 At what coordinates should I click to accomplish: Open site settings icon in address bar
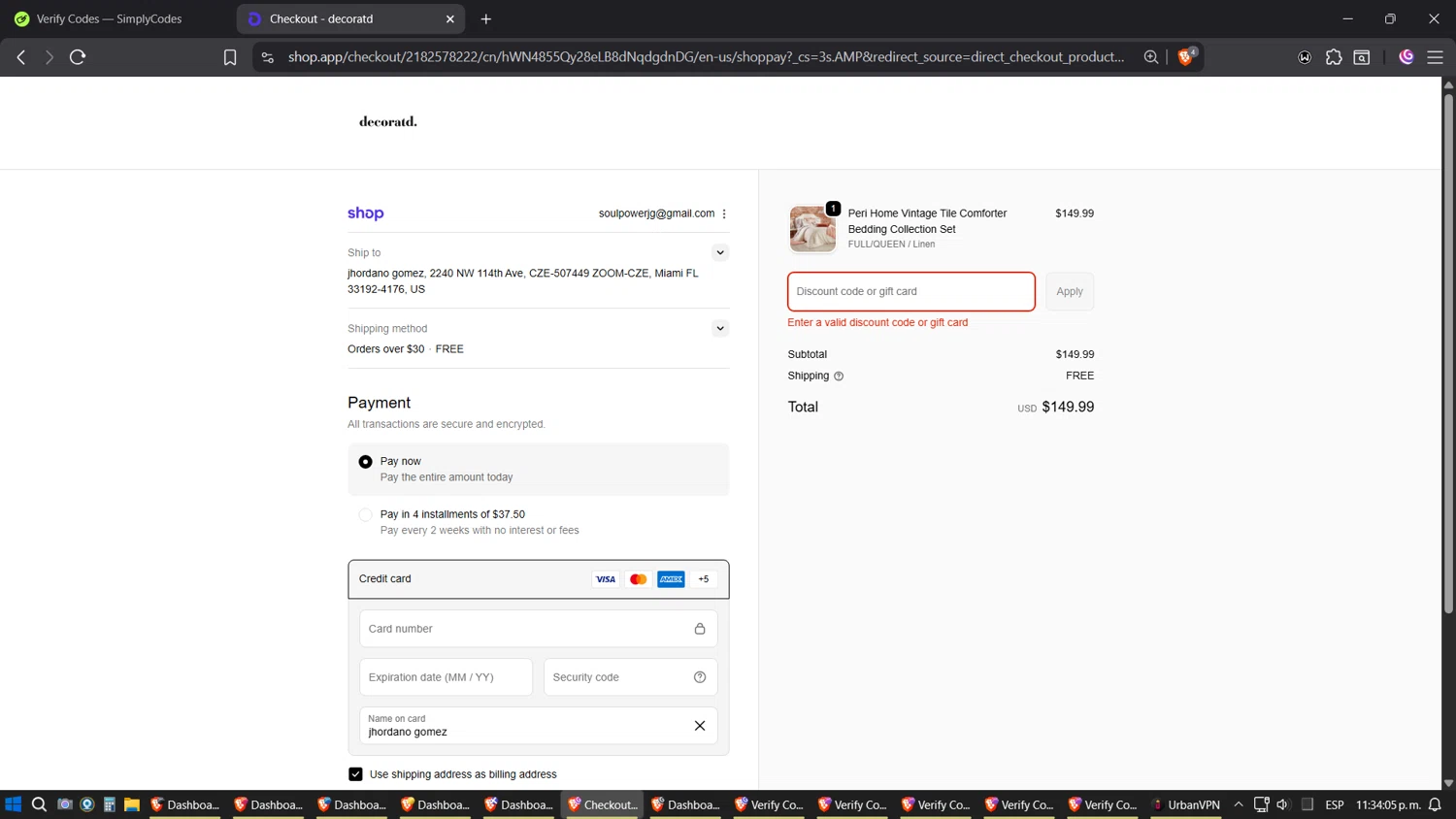[x=268, y=57]
